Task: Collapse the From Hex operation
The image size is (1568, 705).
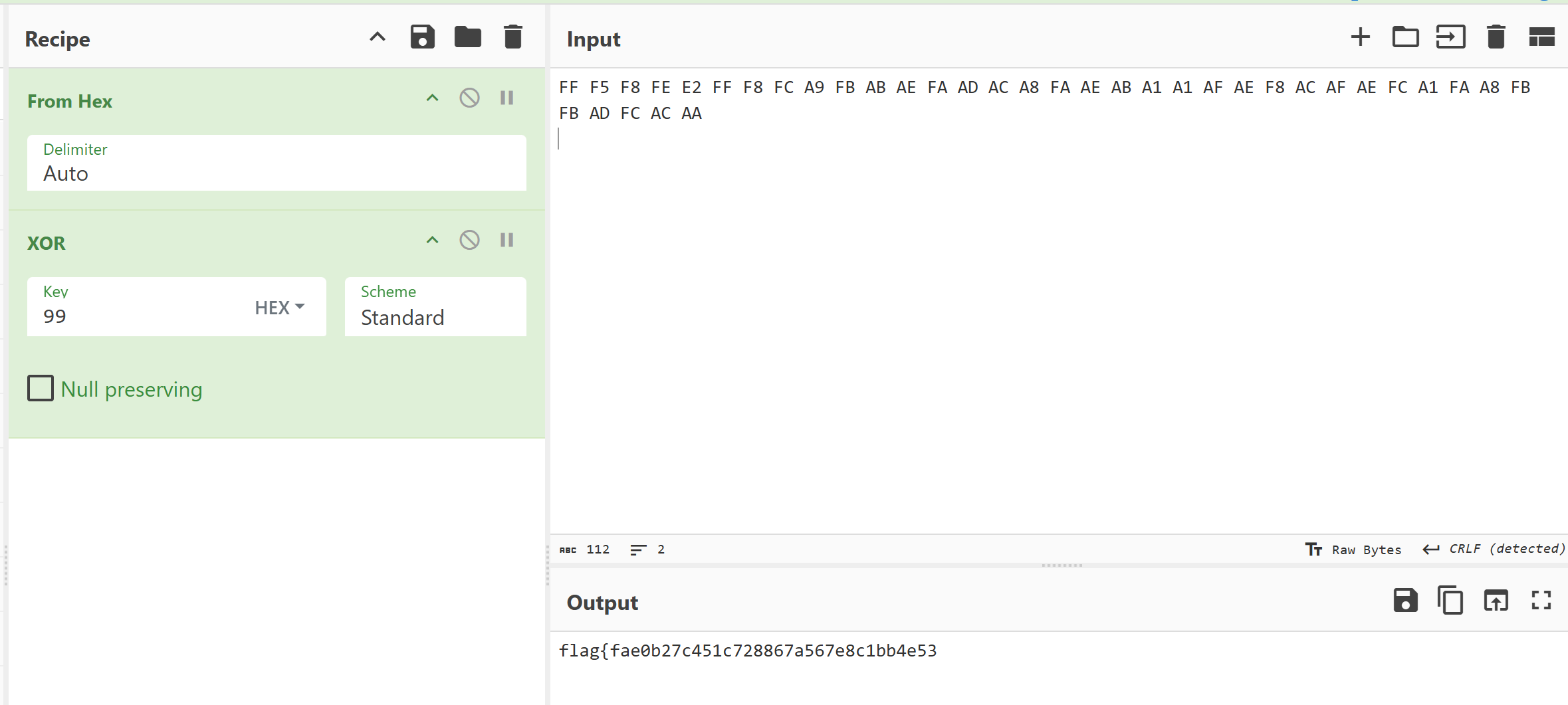Action: point(432,98)
